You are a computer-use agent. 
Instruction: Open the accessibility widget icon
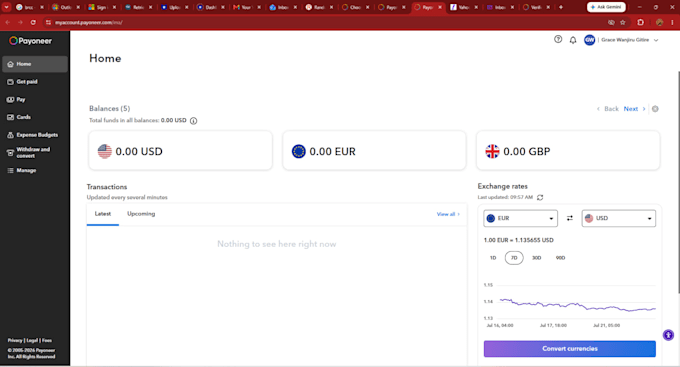pos(668,335)
